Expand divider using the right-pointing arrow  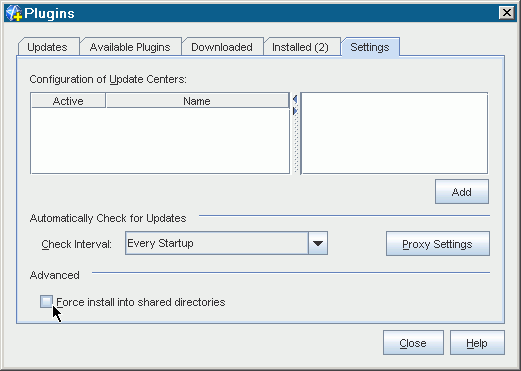point(295,111)
